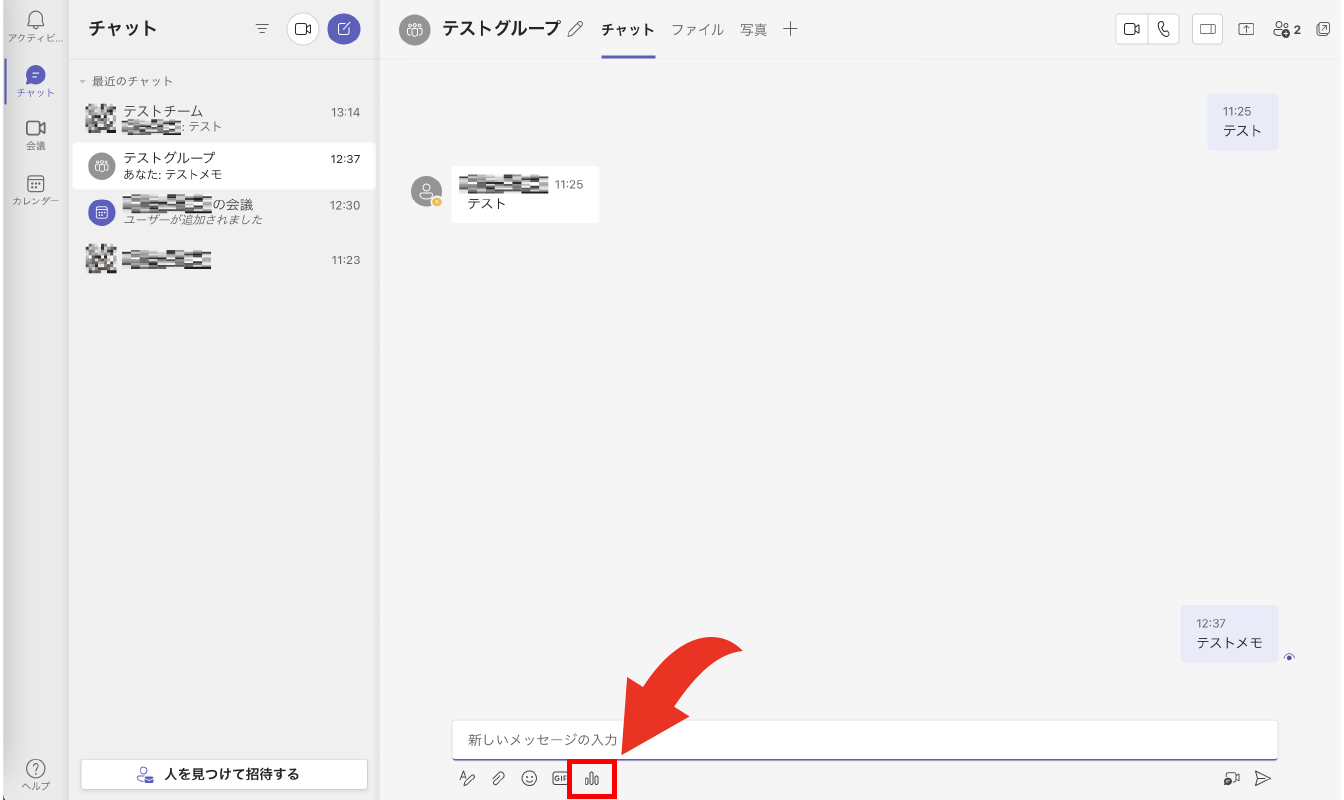Collapse the 最近のチャット section
The image size is (1344, 800).
83,81
